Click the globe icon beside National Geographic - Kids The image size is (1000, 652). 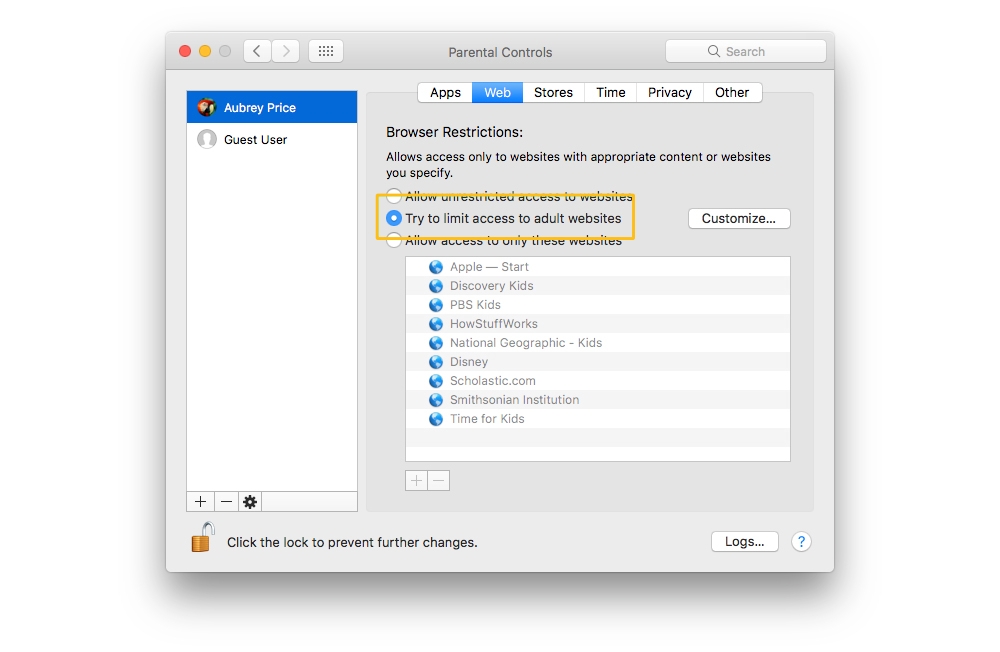point(436,343)
